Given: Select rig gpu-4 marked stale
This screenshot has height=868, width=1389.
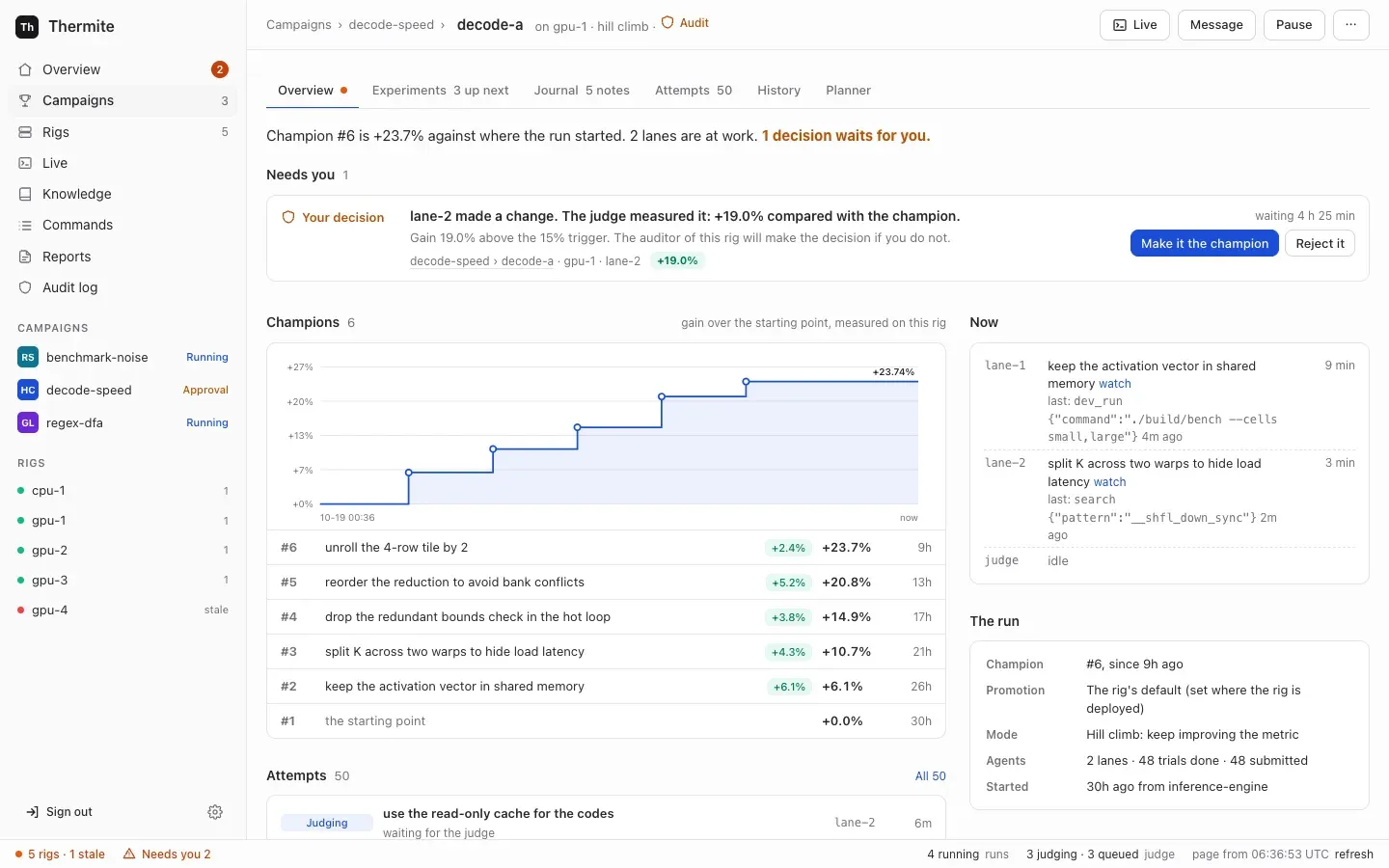Looking at the screenshot, I should pos(123,610).
